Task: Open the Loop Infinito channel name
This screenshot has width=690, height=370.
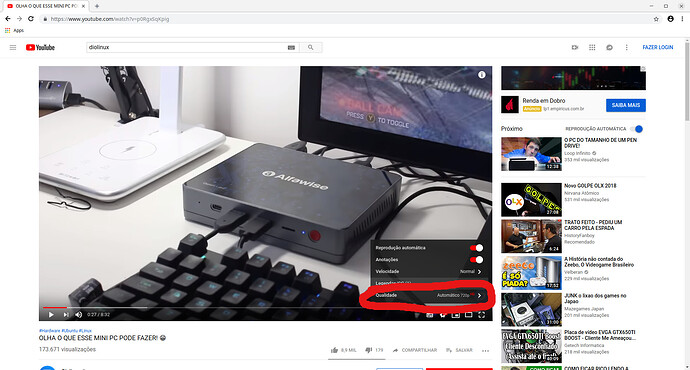Action: click(577, 154)
